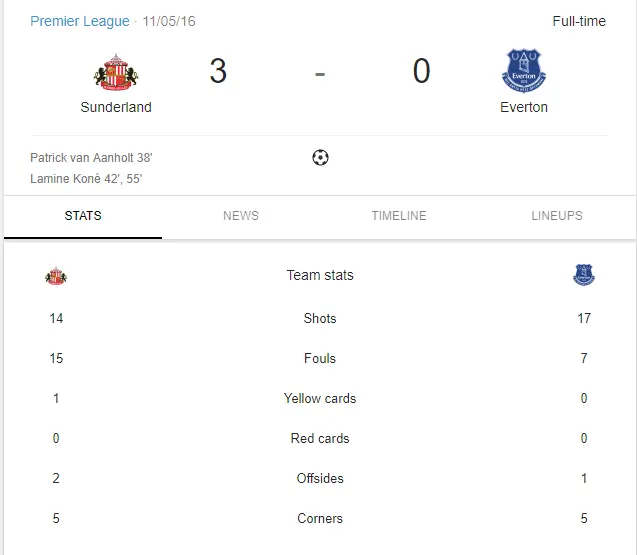Click the Yellow cards row label
The height and width of the screenshot is (555, 637).
pyautogui.click(x=320, y=399)
